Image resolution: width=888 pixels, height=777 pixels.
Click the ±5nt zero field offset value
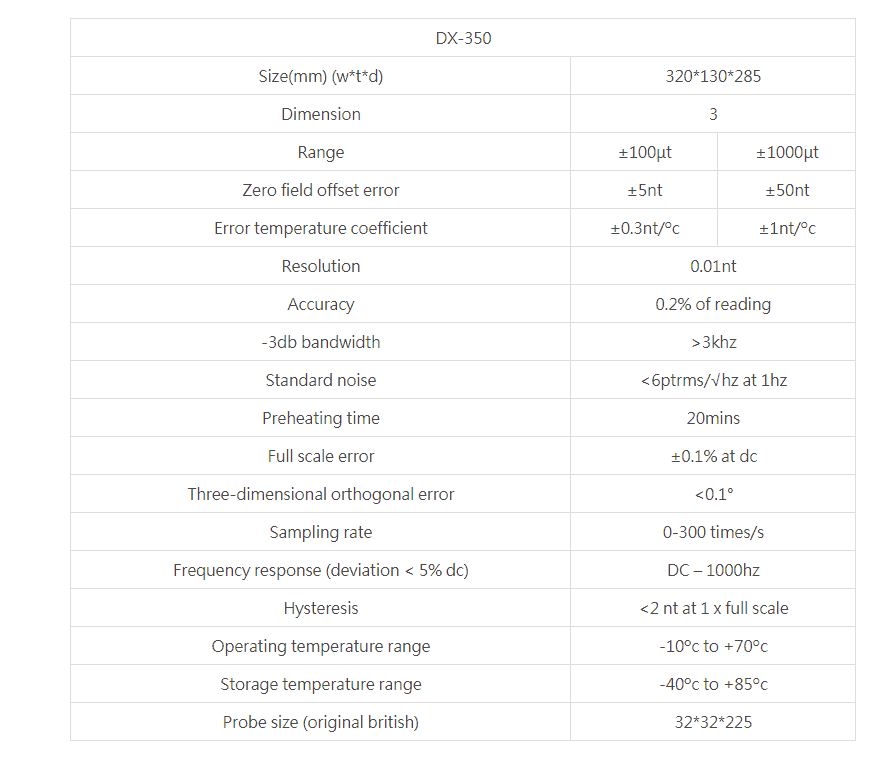pyautogui.click(x=644, y=190)
